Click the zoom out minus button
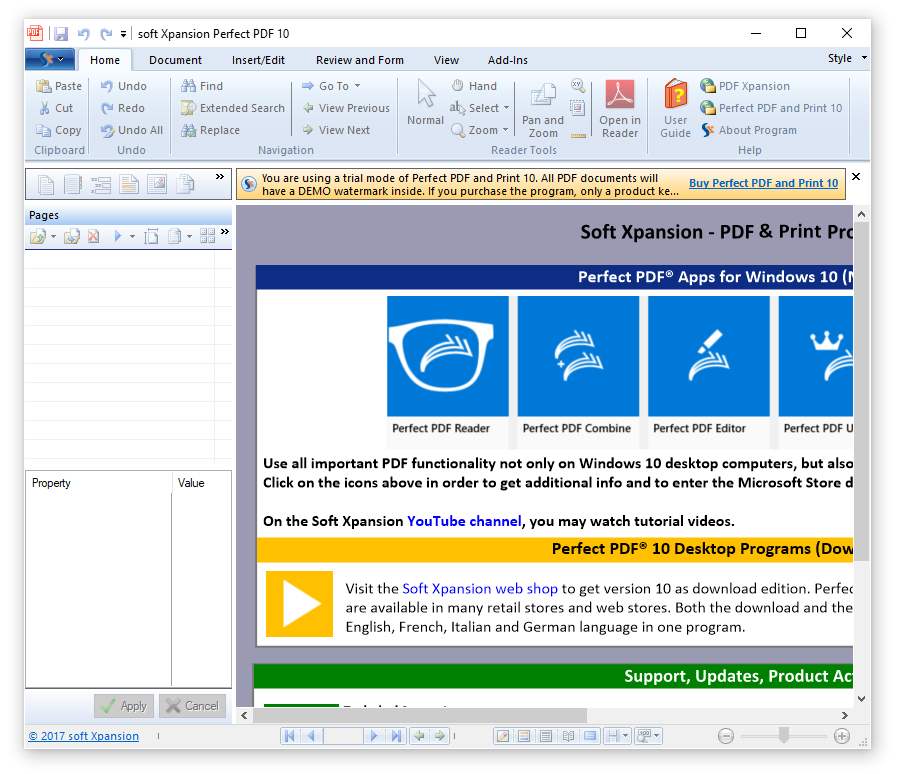 [726, 736]
